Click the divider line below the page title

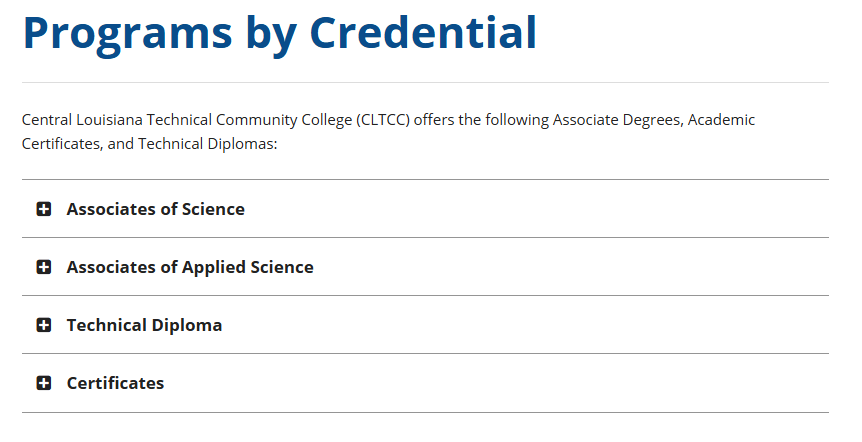[x=425, y=82]
